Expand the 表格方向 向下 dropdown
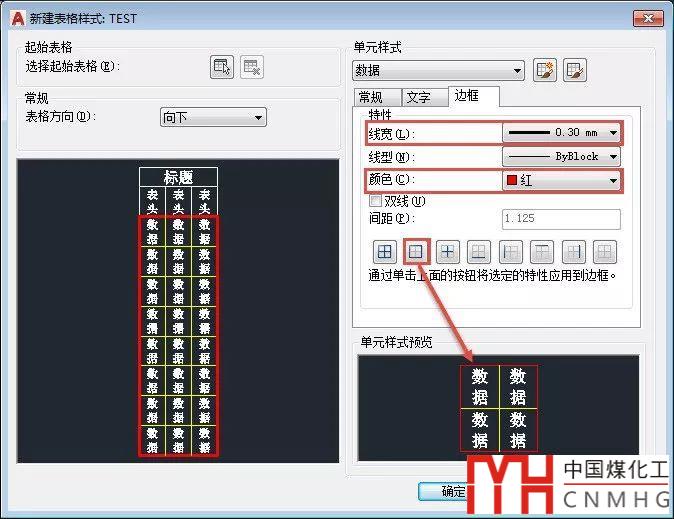 (213, 117)
